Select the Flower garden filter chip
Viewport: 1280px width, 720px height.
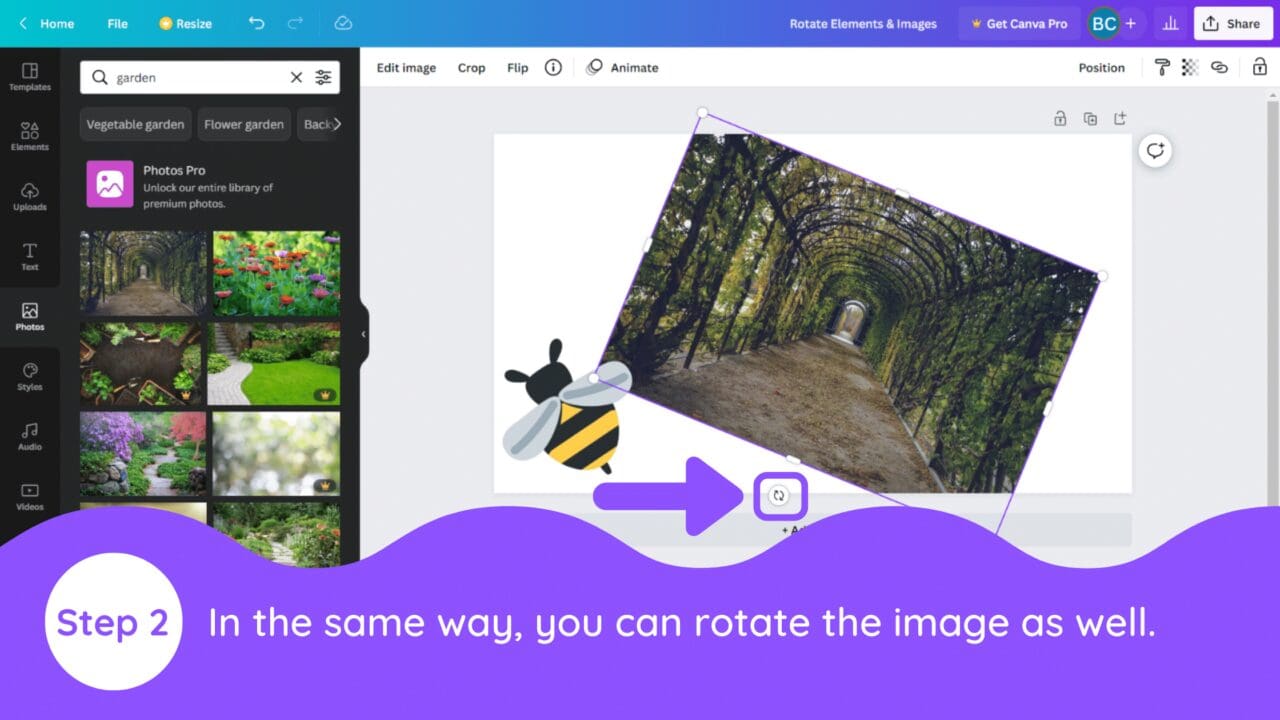coord(244,124)
